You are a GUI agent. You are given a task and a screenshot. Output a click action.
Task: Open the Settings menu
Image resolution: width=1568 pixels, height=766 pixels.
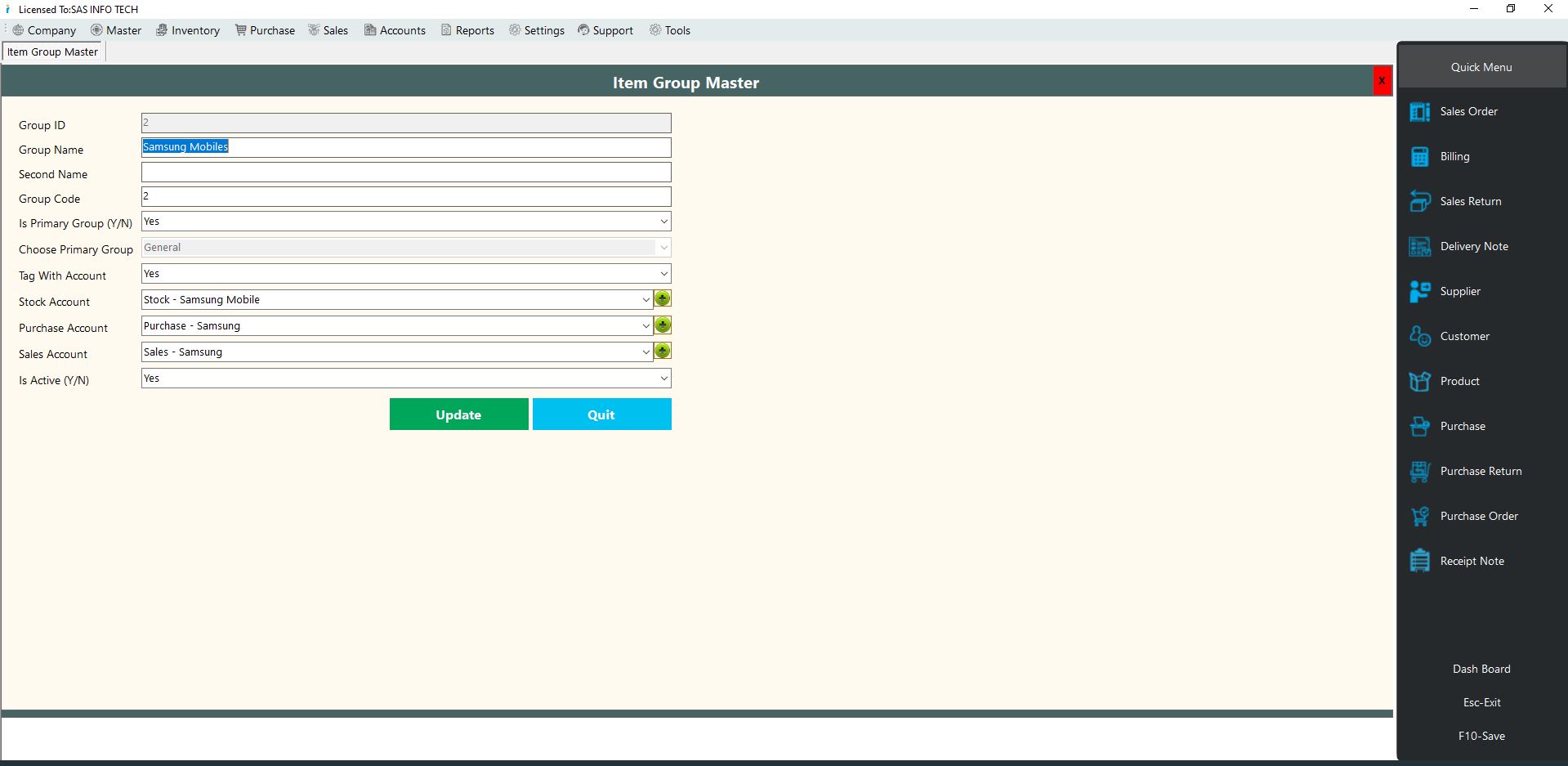[537, 30]
